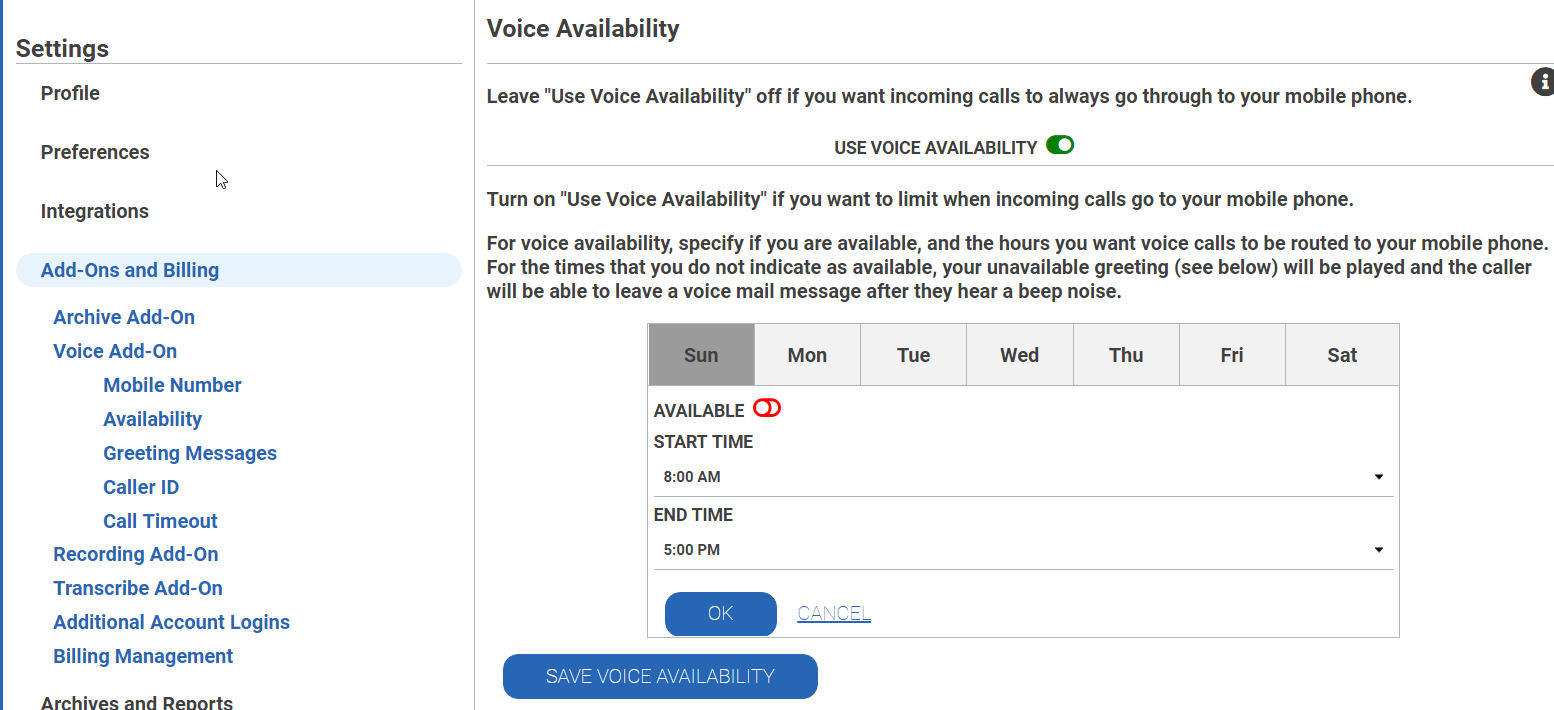
Task: Open Profile settings
Action: [70, 93]
